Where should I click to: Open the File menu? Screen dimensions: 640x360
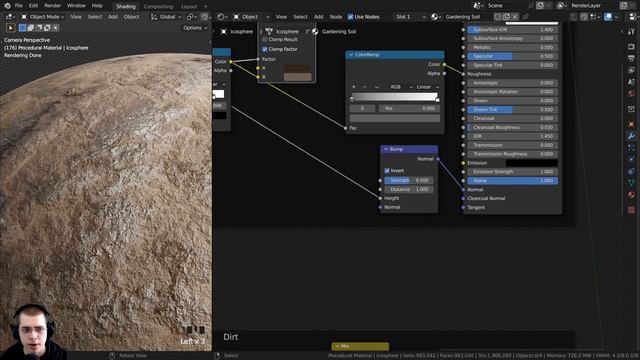point(19,6)
